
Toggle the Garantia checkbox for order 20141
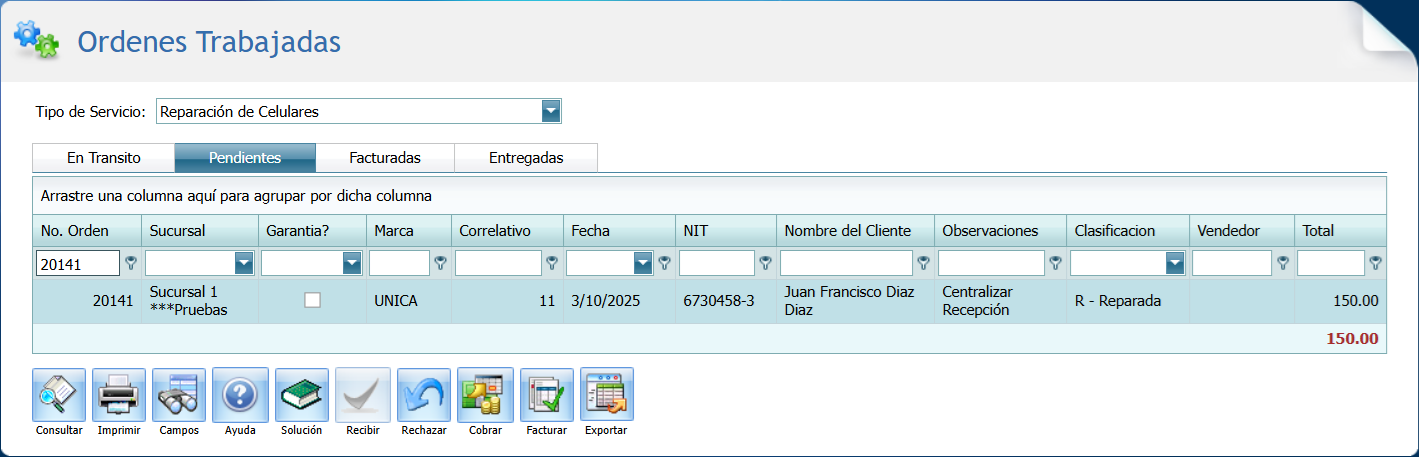point(313,300)
